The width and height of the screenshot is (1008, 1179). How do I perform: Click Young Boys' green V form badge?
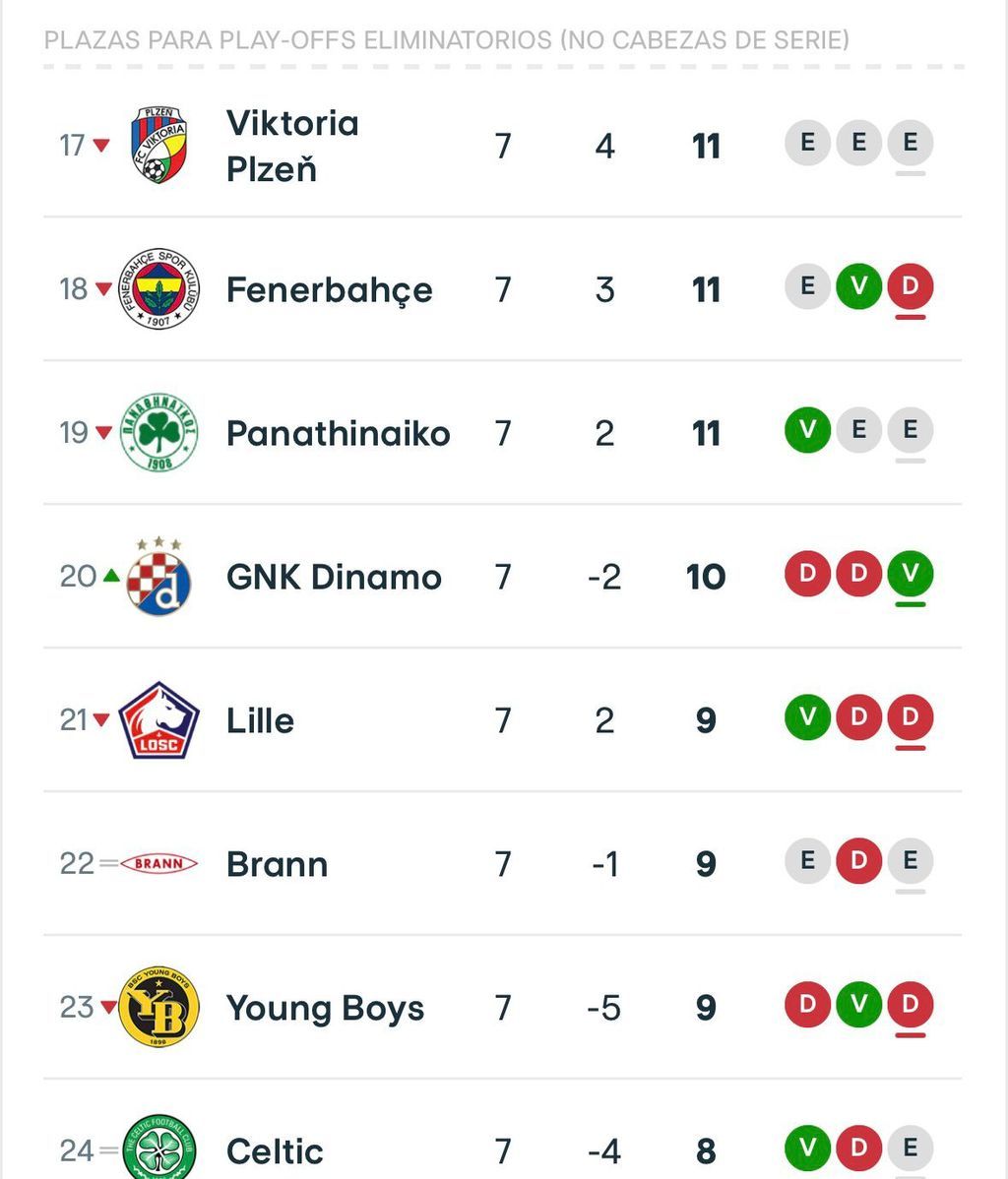click(x=858, y=1005)
